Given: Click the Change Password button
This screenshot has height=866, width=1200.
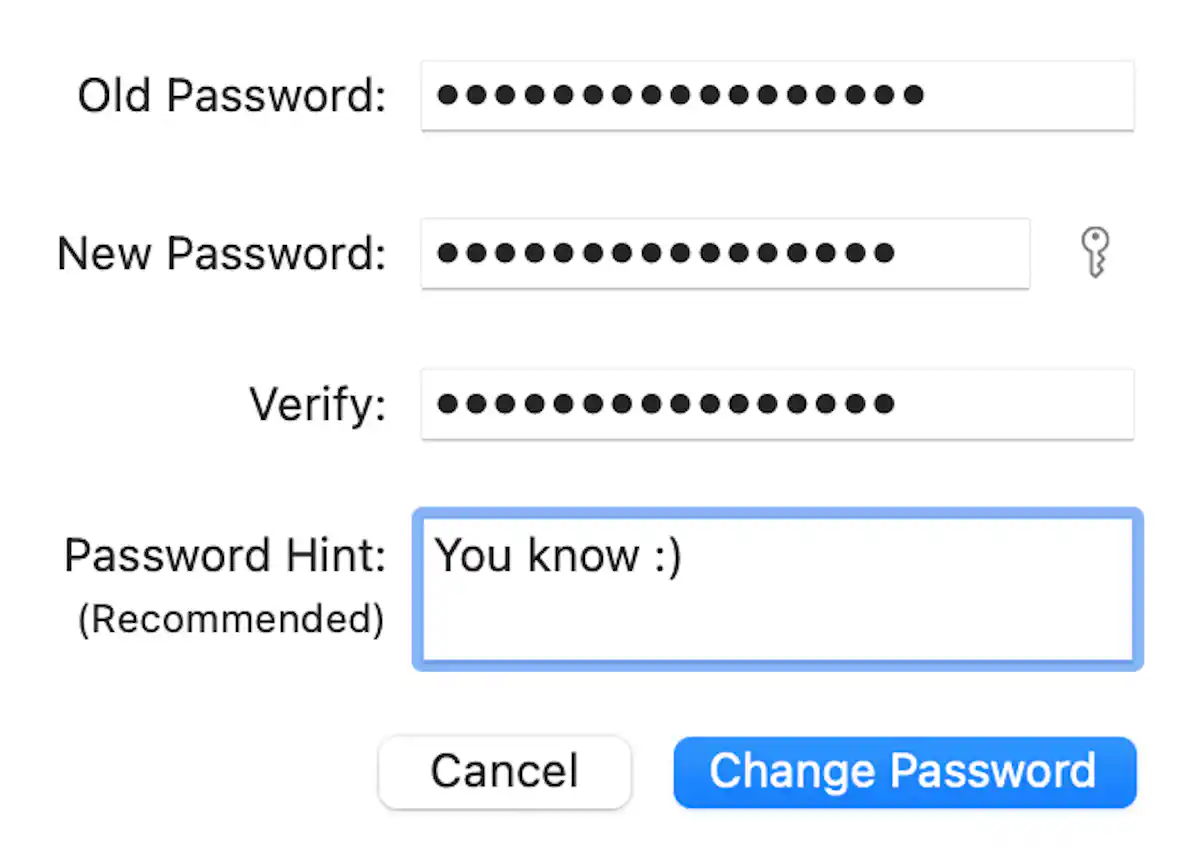Looking at the screenshot, I should tap(903, 771).
